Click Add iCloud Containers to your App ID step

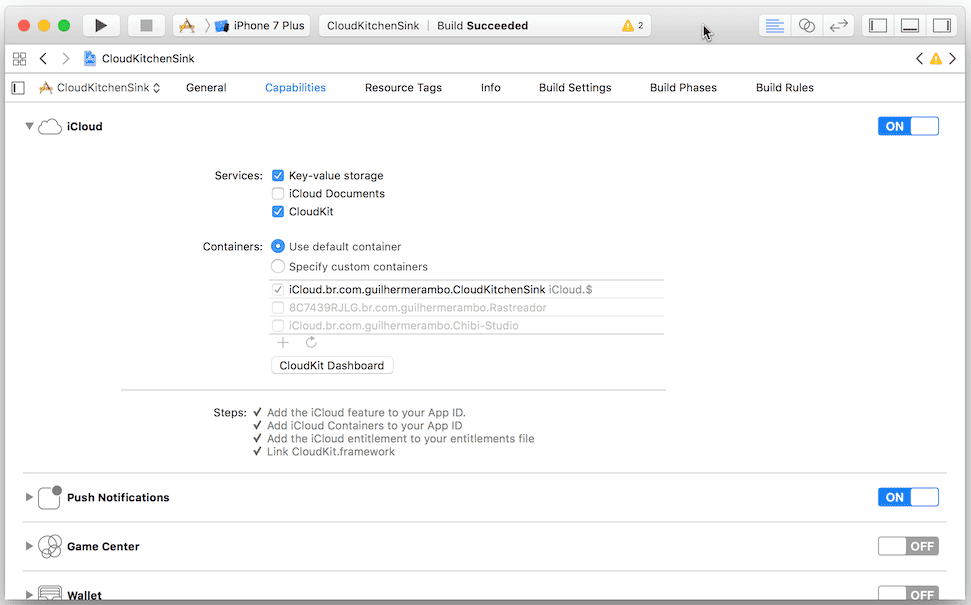pos(365,425)
